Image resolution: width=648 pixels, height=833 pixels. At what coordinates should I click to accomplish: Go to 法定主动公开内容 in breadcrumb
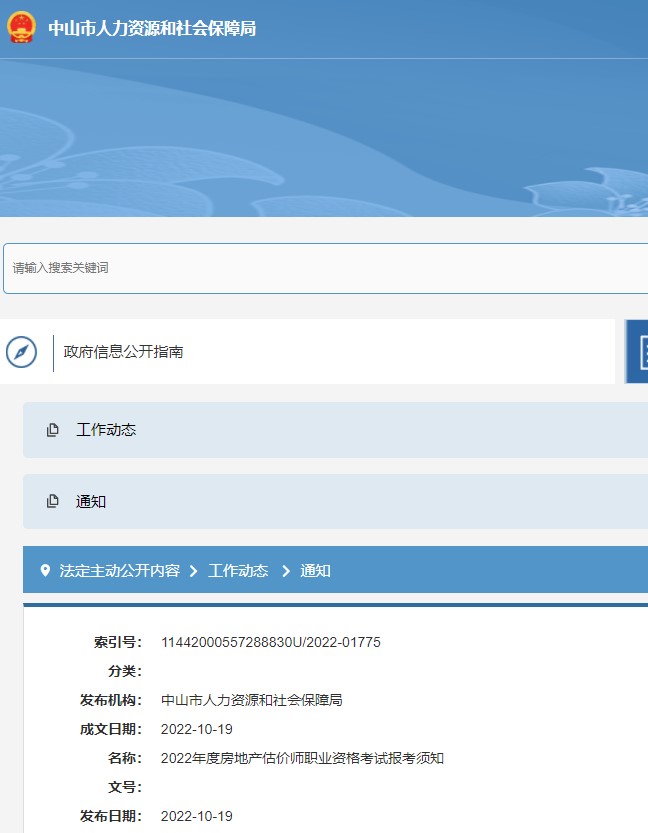120,571
